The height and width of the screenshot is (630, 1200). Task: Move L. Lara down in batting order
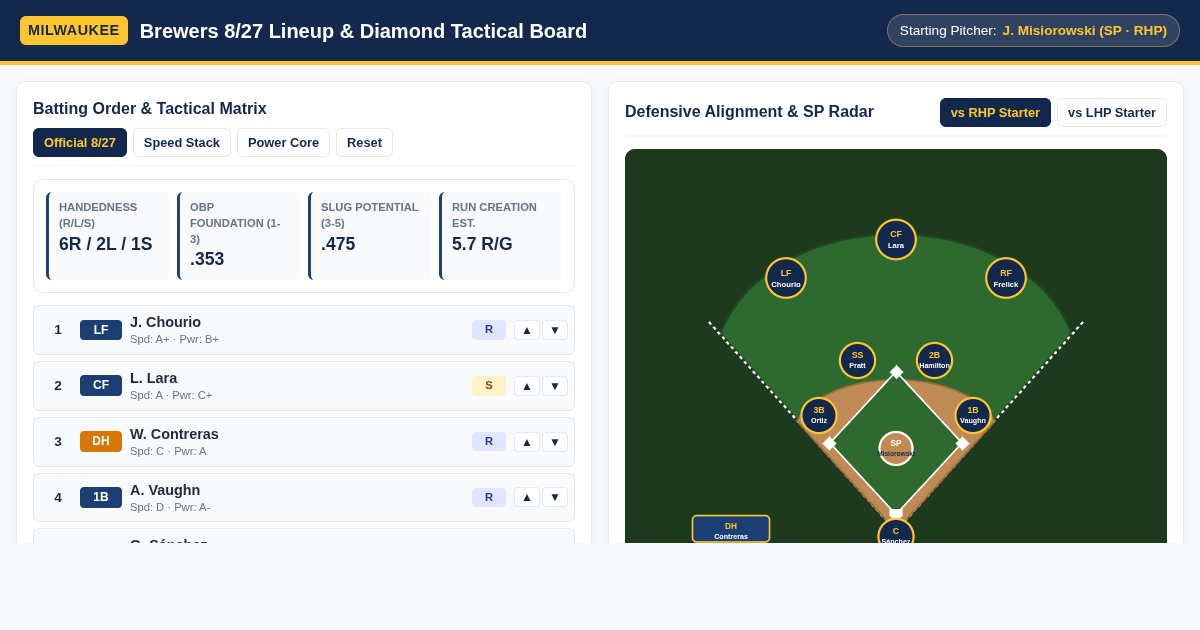point(555,386)
